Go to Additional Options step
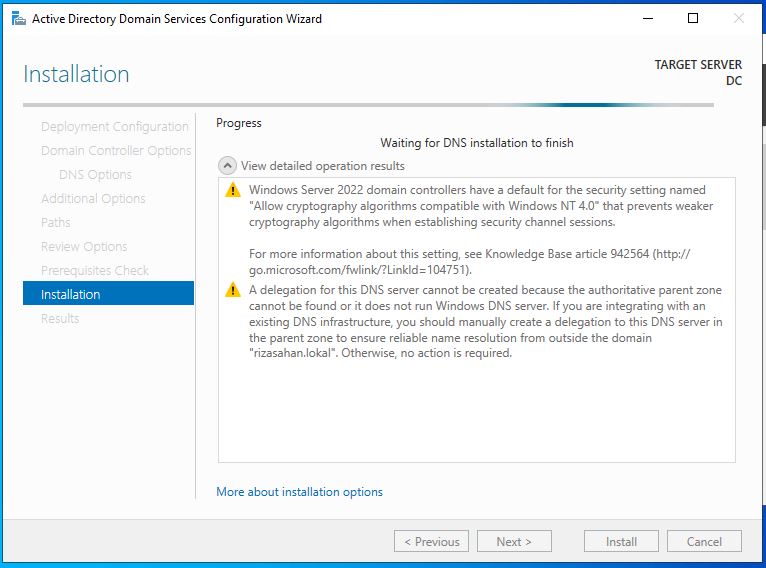This screenshot has width=766, height=568. [93, 199]
